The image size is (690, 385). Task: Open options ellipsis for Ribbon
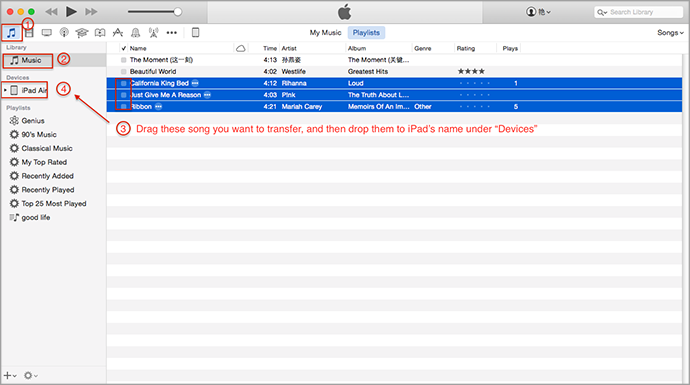click(x=158, y=106)
